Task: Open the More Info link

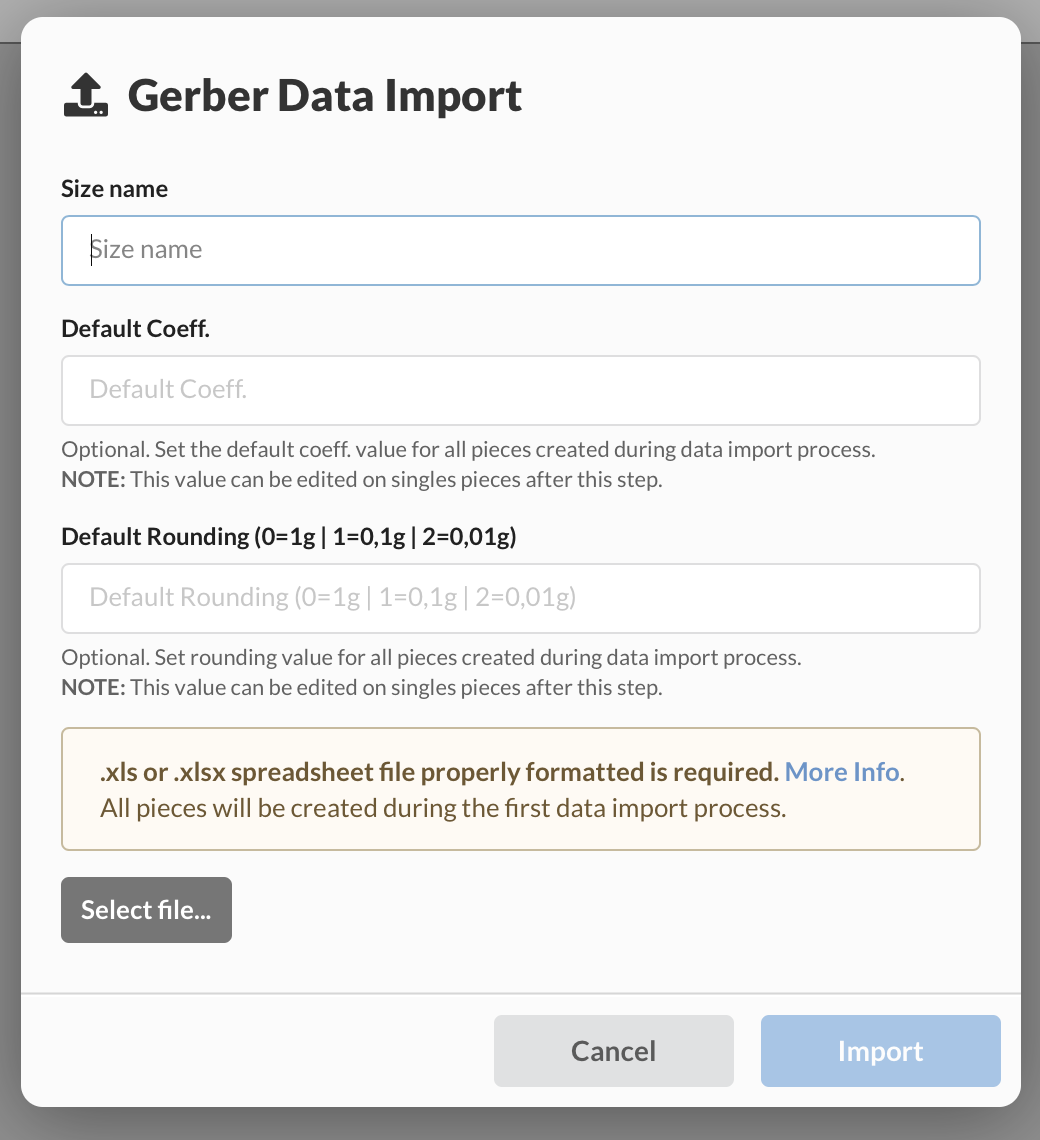Action: 842,772
